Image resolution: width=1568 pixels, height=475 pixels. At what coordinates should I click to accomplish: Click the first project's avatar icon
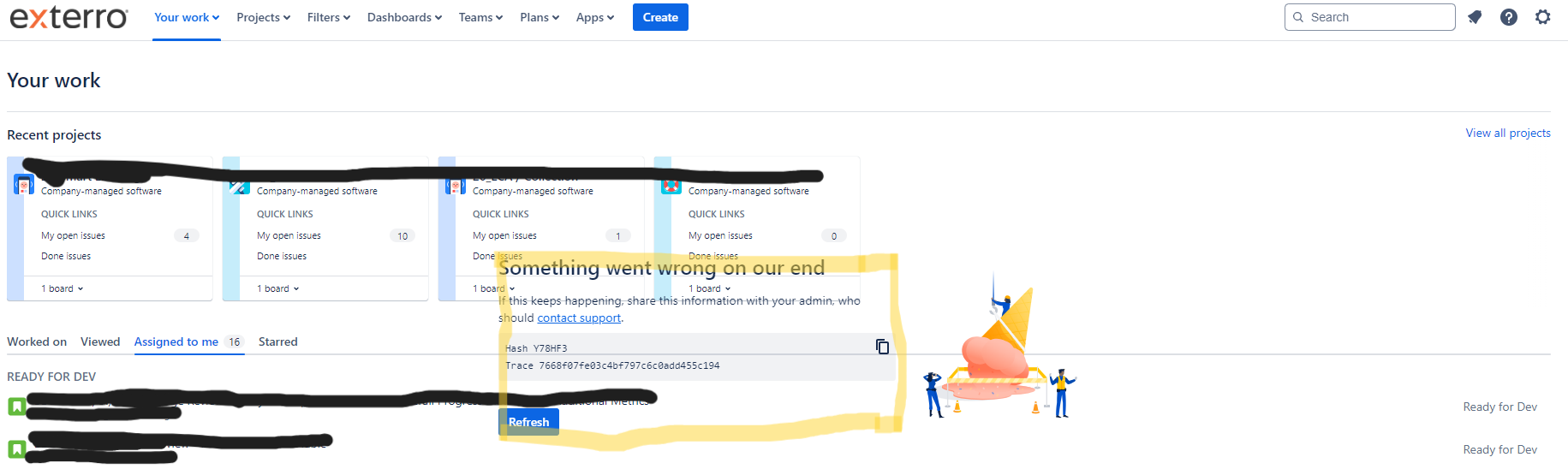pyautogui.click(x=24, y=184)
